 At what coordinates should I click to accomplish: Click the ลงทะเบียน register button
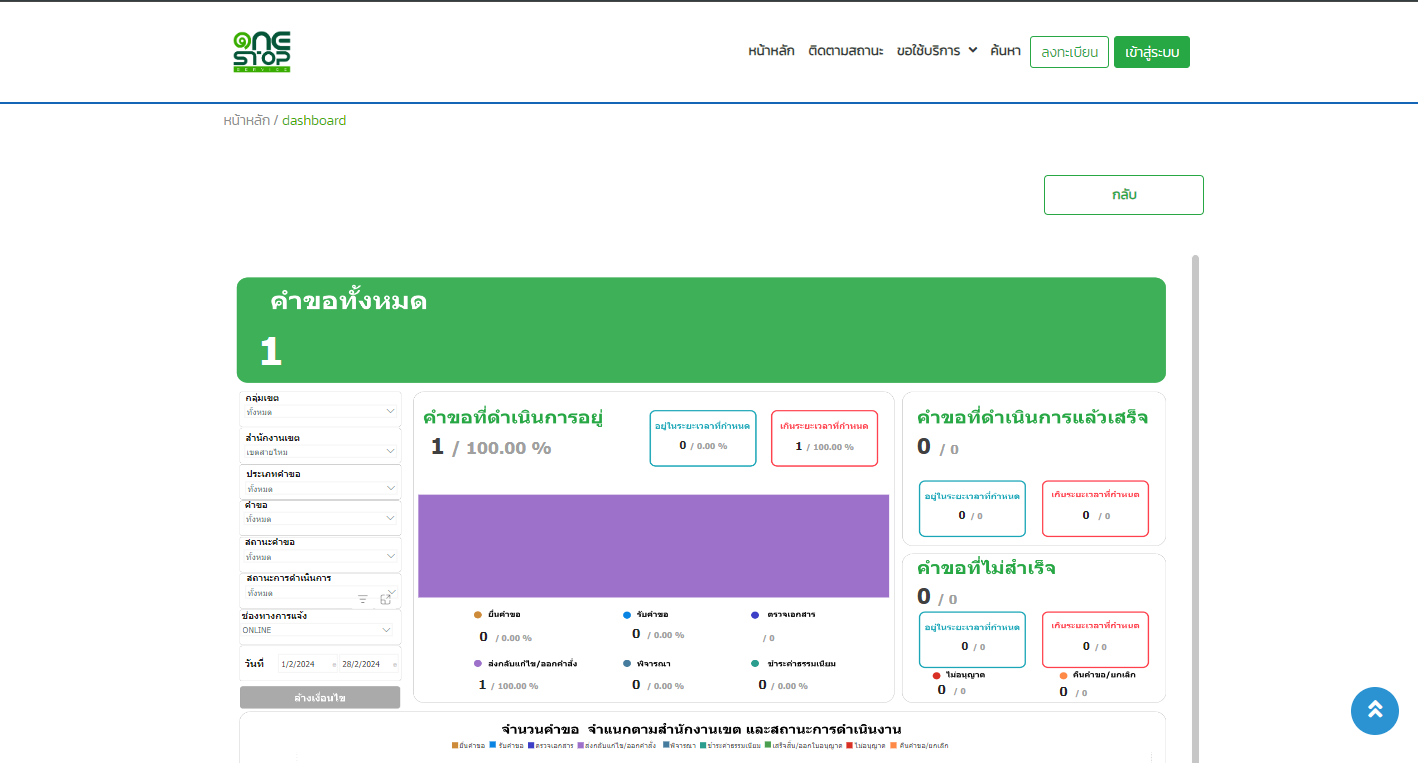(1069, 52)
